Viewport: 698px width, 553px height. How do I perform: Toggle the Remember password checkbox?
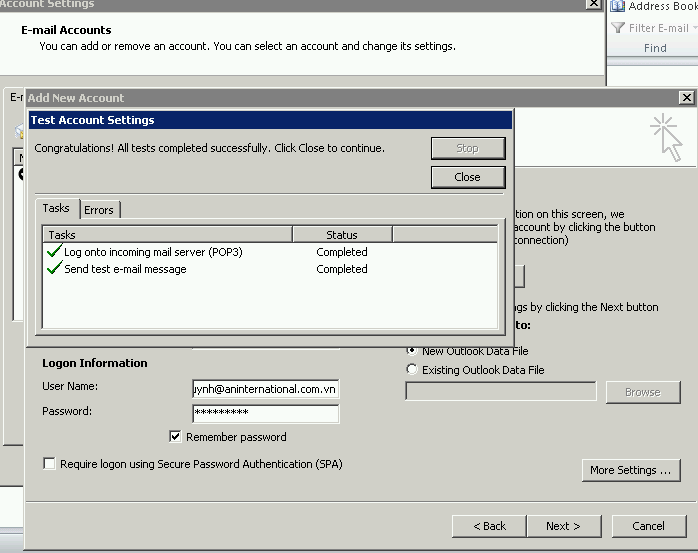[175, 436]
